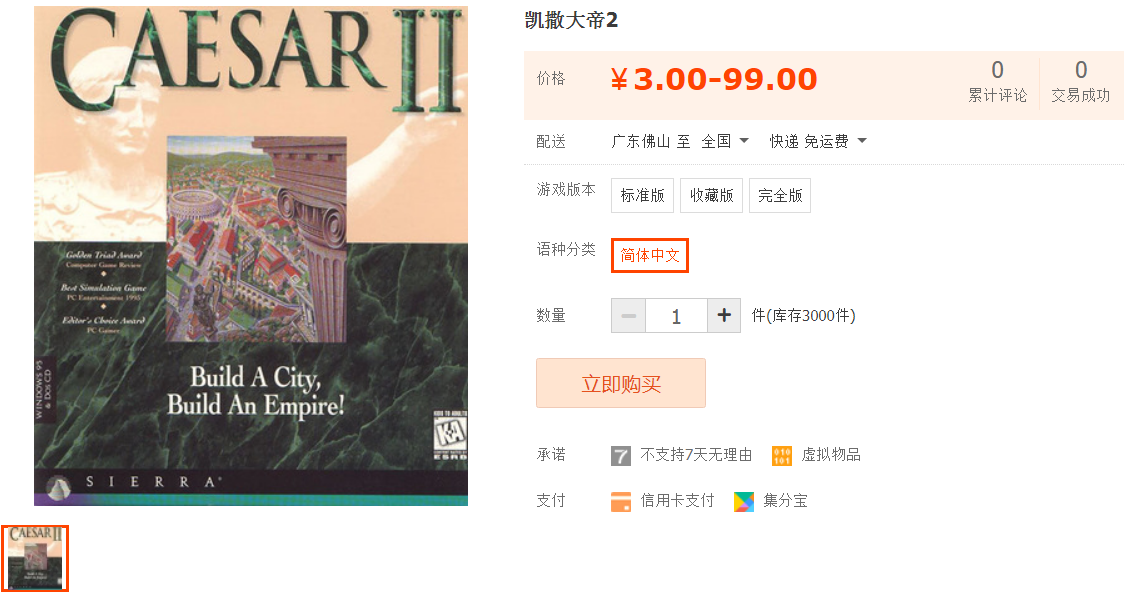Click the credit card payment icon
This screenshot has height=594, width=1126.
pos(620,501)
